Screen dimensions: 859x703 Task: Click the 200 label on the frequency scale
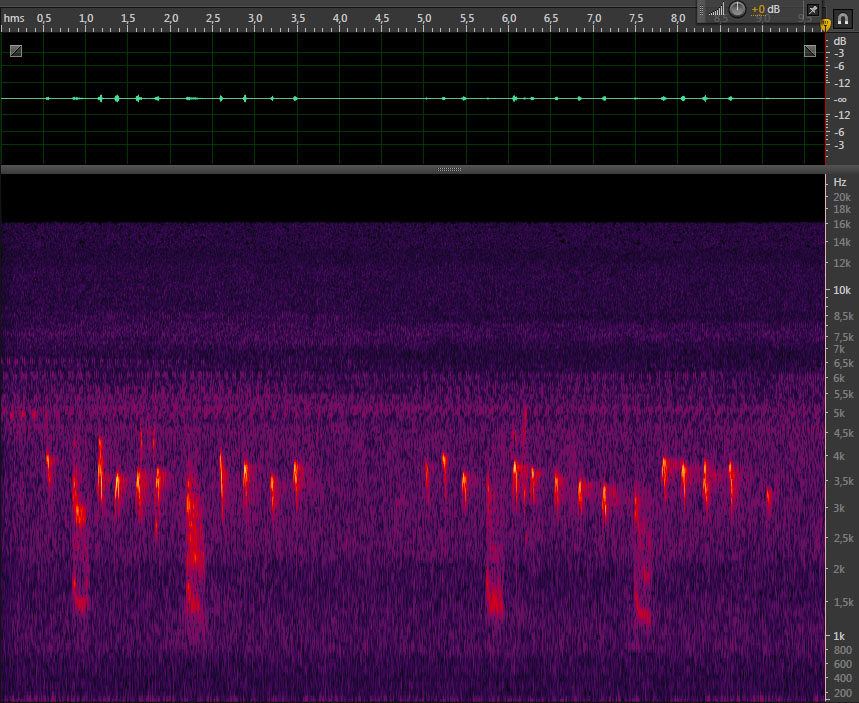pos(843,694)
